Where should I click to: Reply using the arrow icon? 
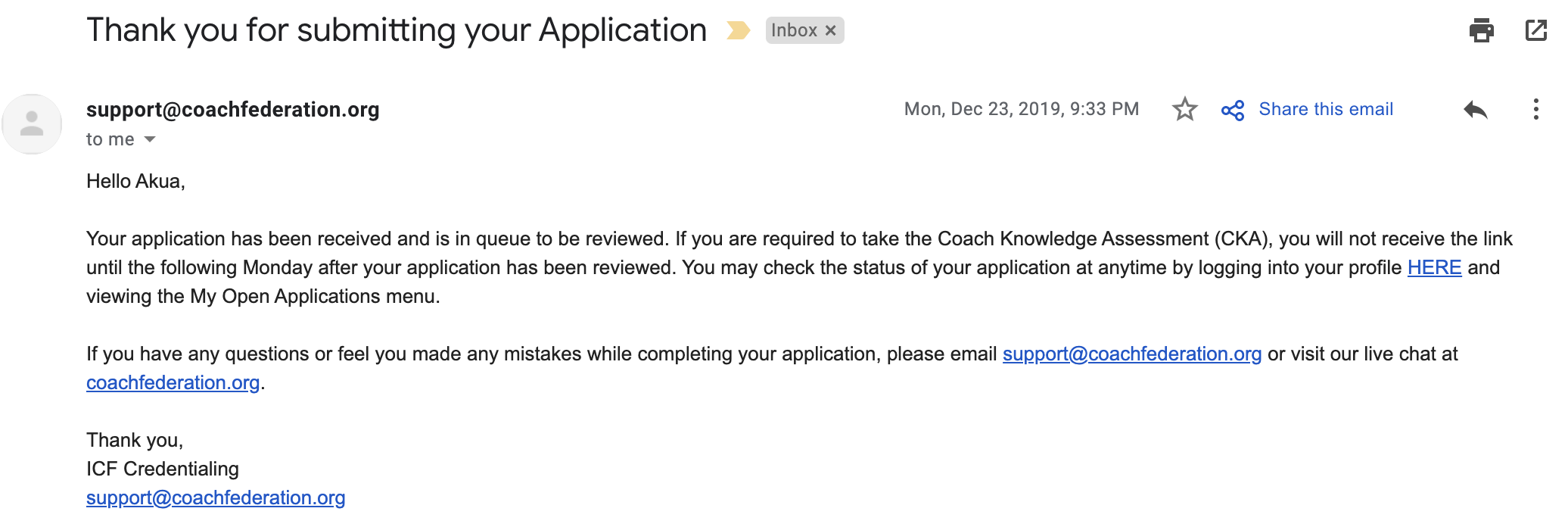(x=1475, y=110)
